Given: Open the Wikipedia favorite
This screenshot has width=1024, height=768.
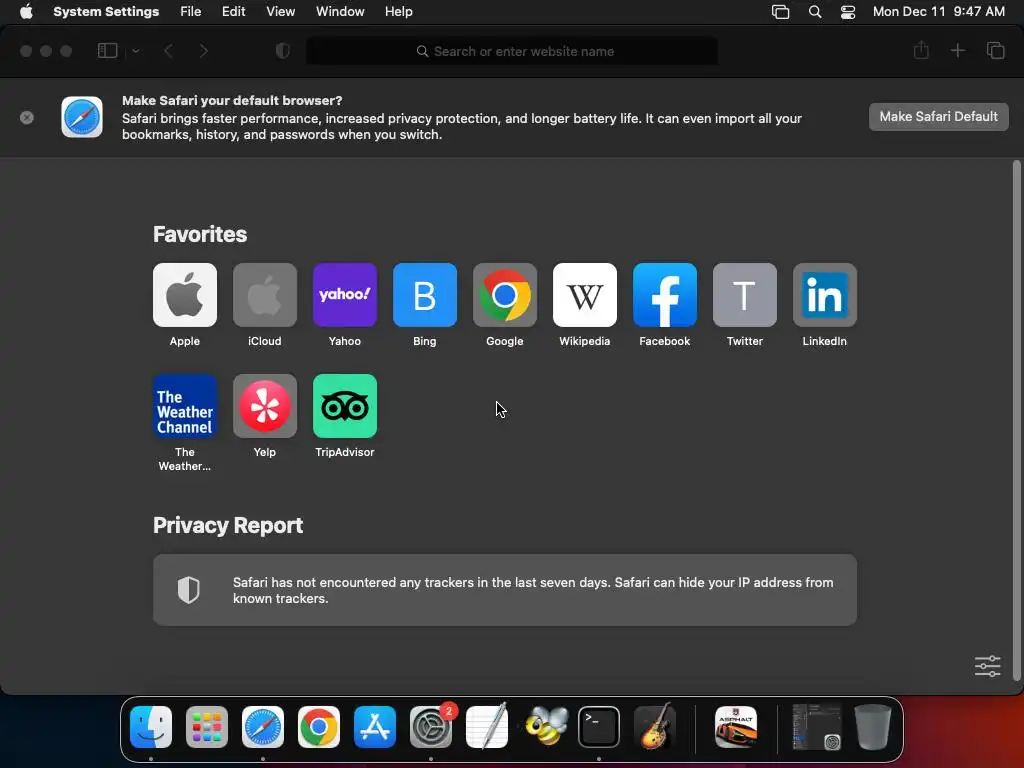Looking at the screenshot, I should 584,295.
